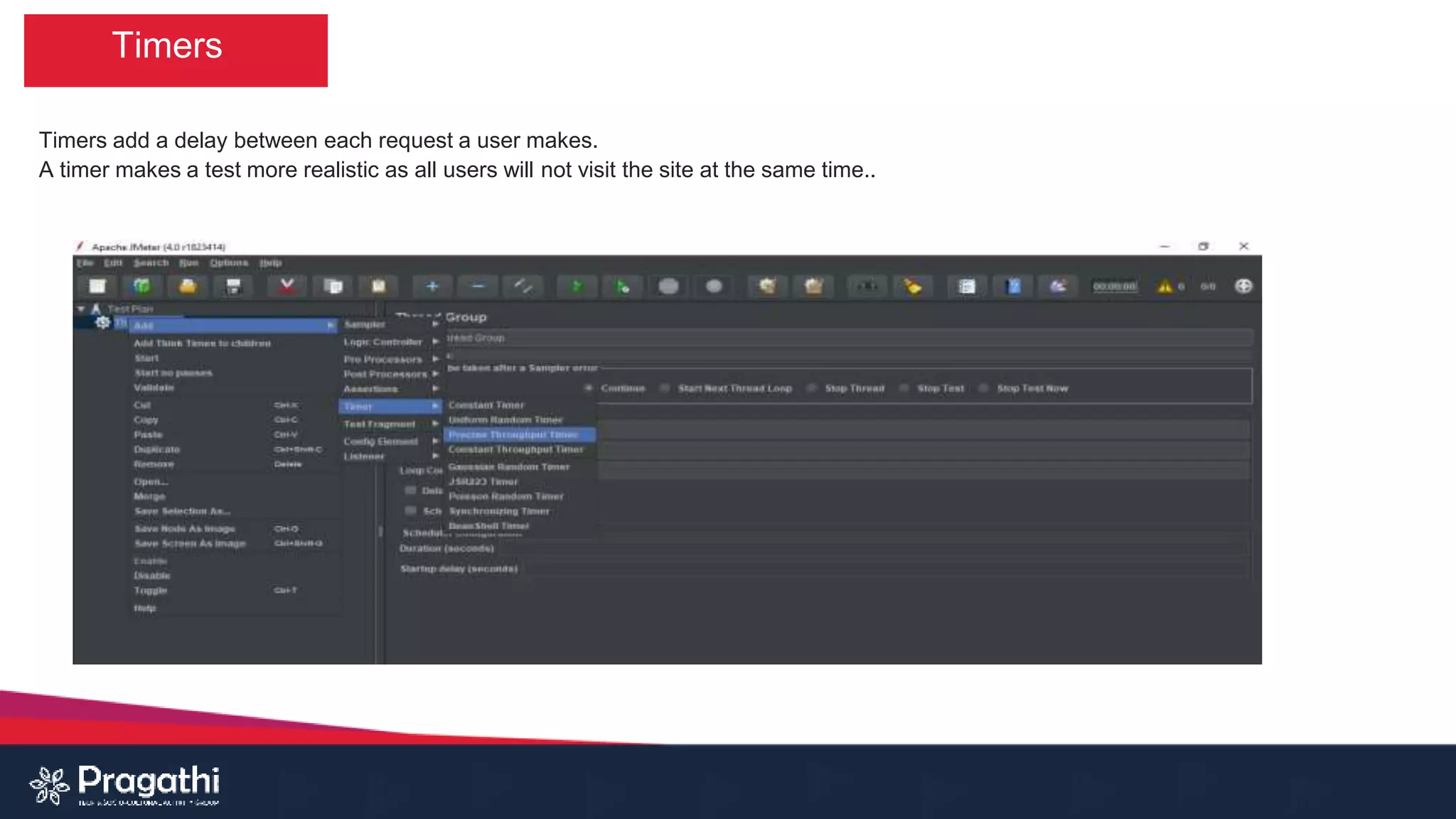Click the Copy toolbar icon
Screen dimensions: 1456x819
click(333, 287)
